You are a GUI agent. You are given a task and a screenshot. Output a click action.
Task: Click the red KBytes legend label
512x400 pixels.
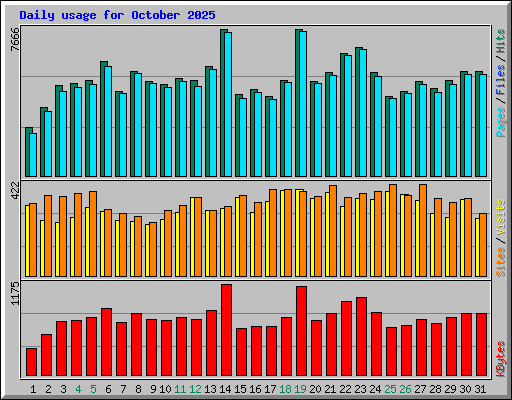tap(501, 359)
